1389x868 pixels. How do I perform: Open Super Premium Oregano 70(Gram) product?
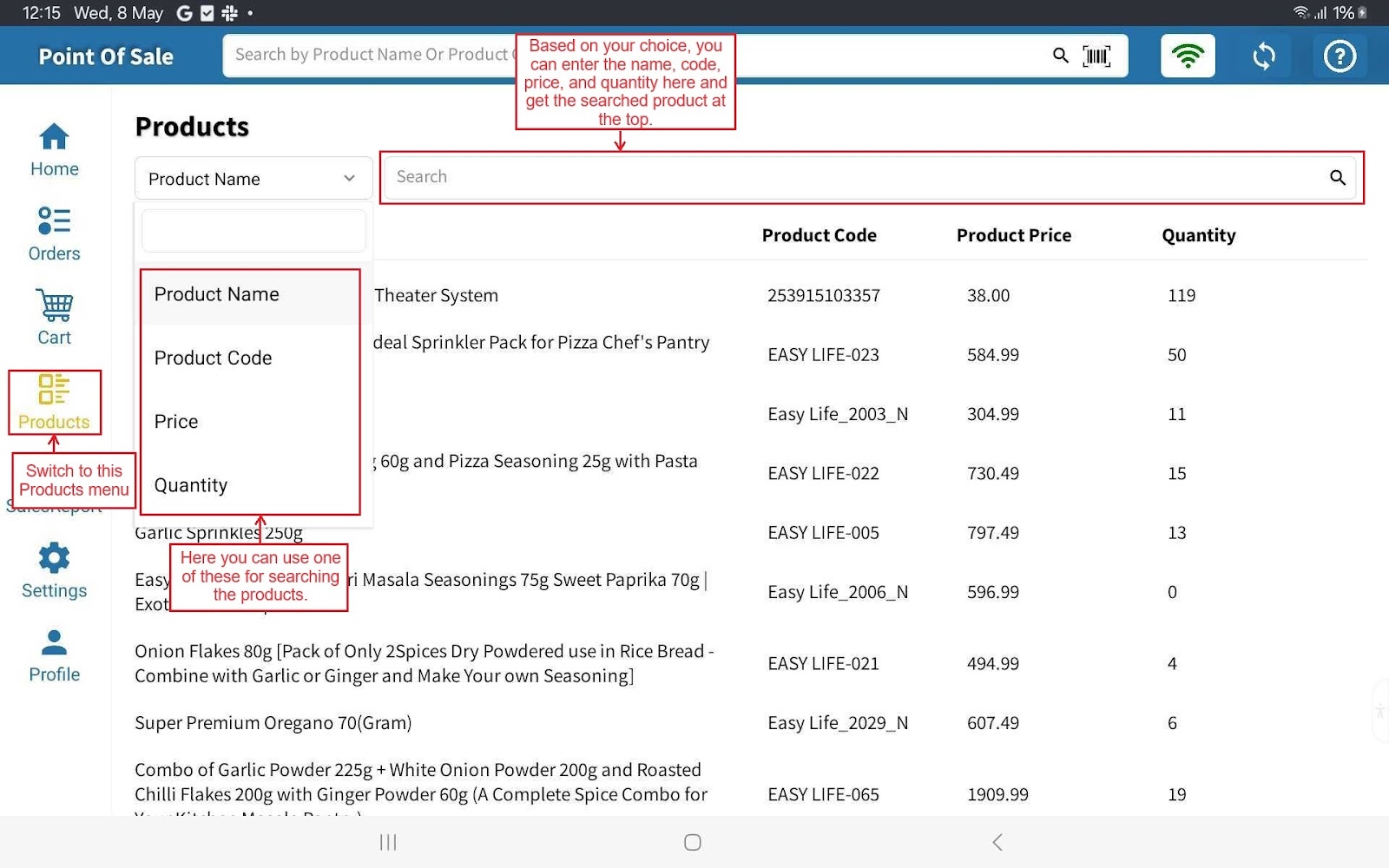click(x=273, y=723)
